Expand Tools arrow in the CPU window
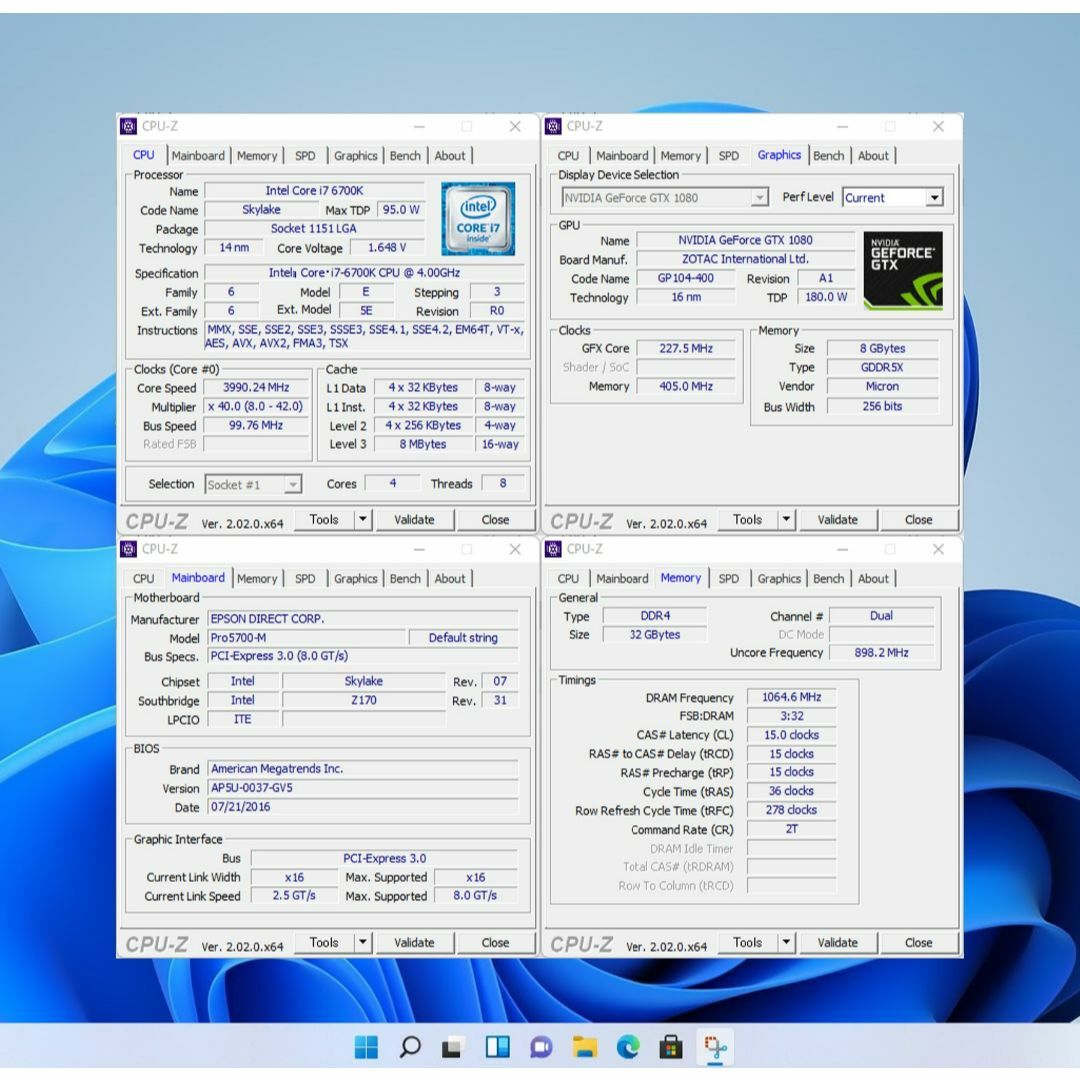 coord(363,519)
